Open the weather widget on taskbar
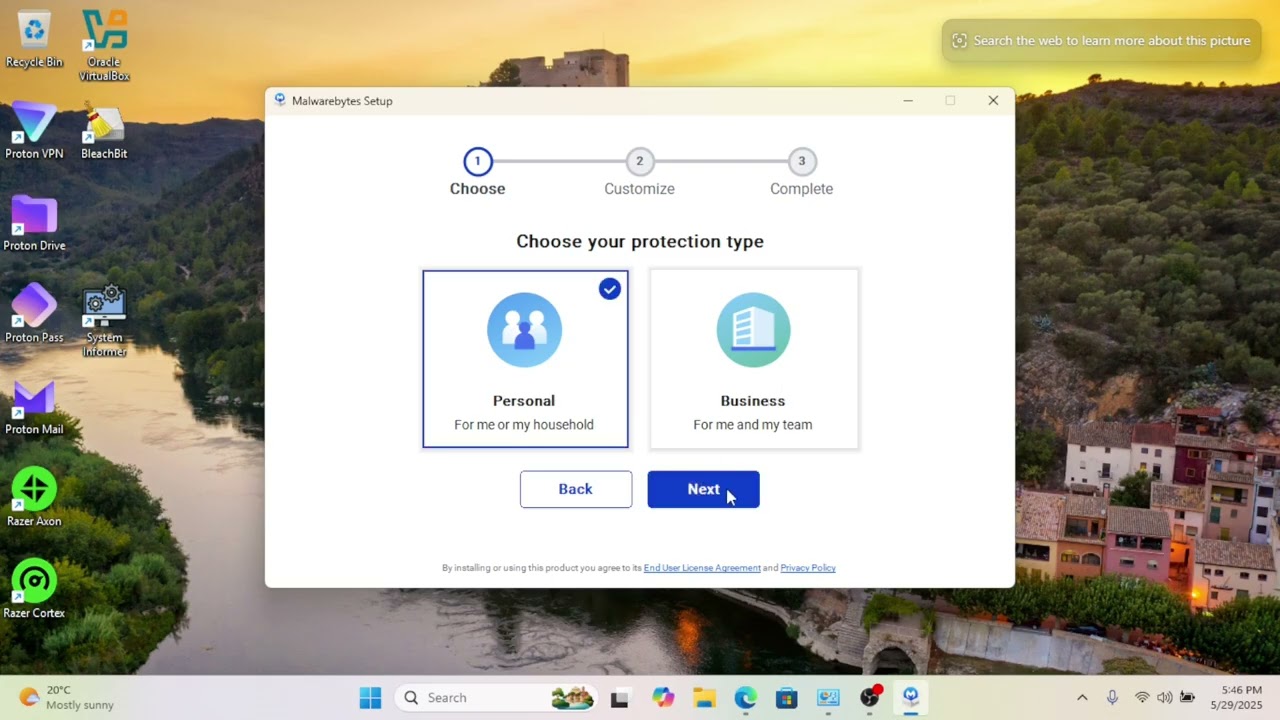Screen dimensions: 1280x720 point(66,698)
